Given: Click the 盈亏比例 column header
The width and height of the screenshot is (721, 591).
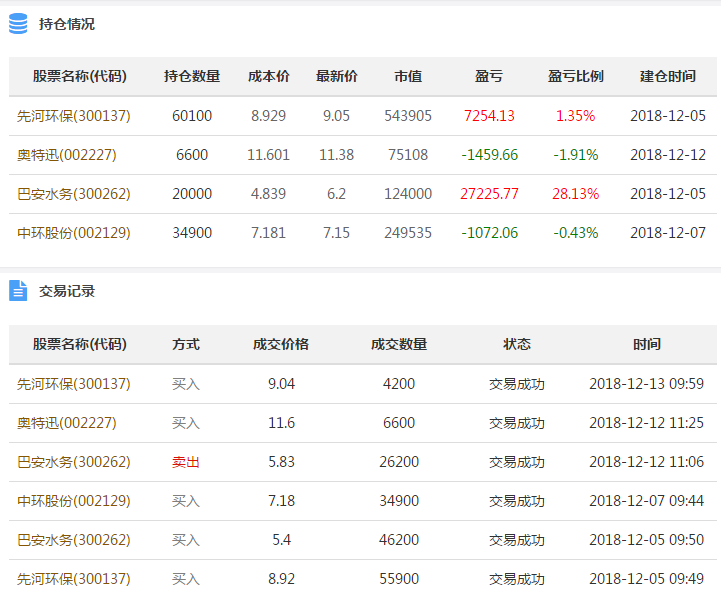Looking at the screenshot, I should pos(576,76).
